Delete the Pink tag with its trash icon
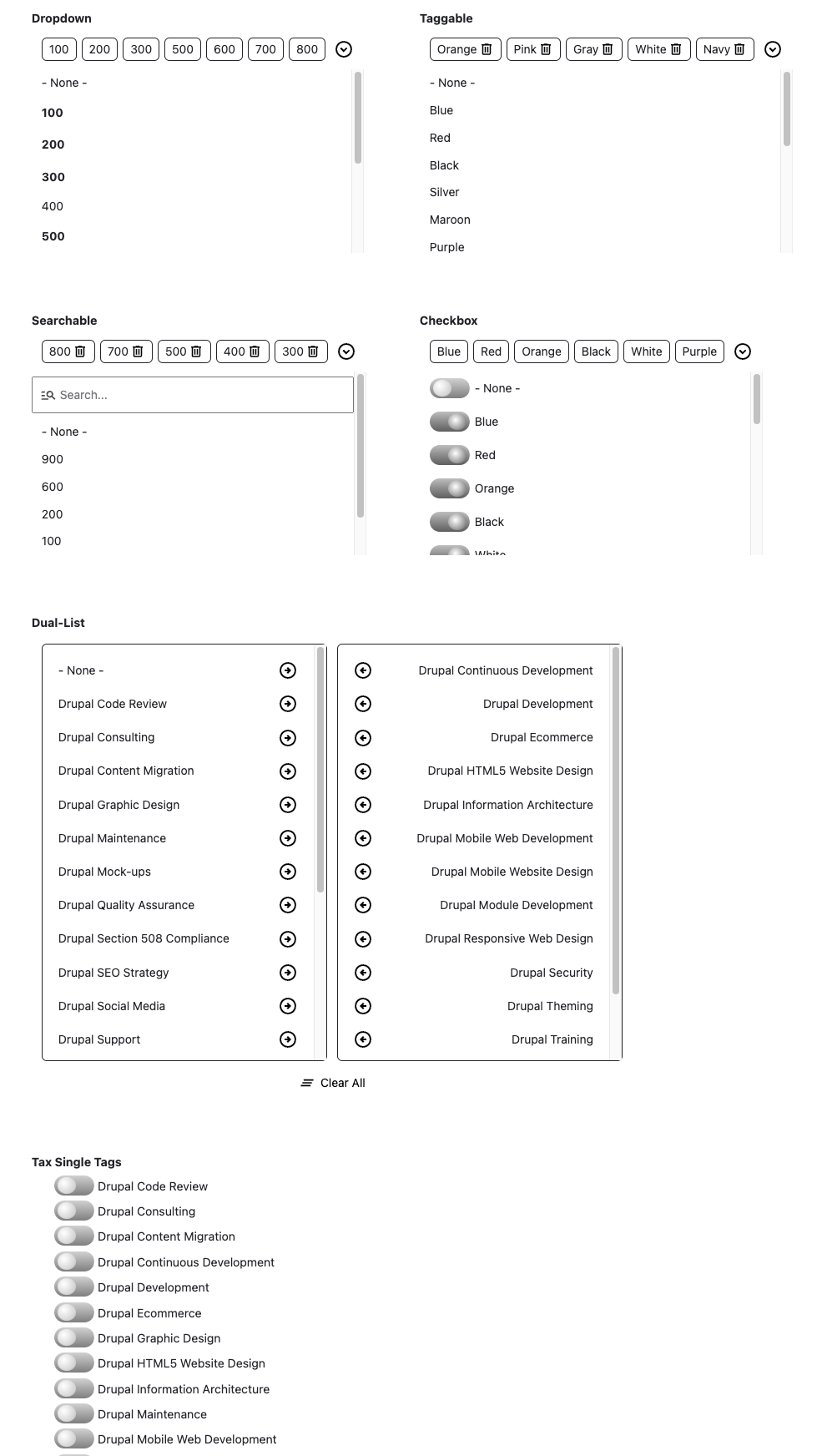This screenshot has height=1456, width=817. [x=547, y=49]
